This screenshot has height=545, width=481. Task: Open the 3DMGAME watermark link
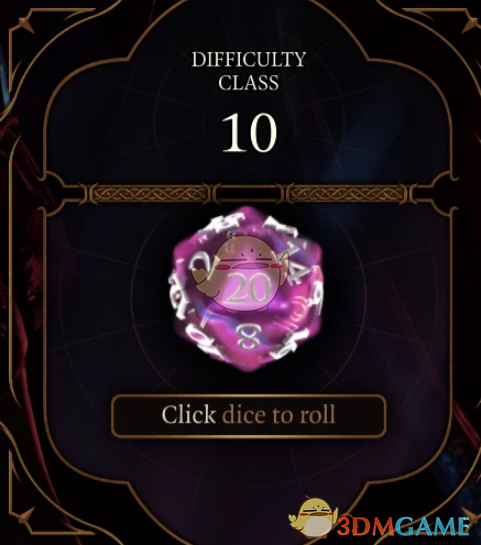(403, 527)
